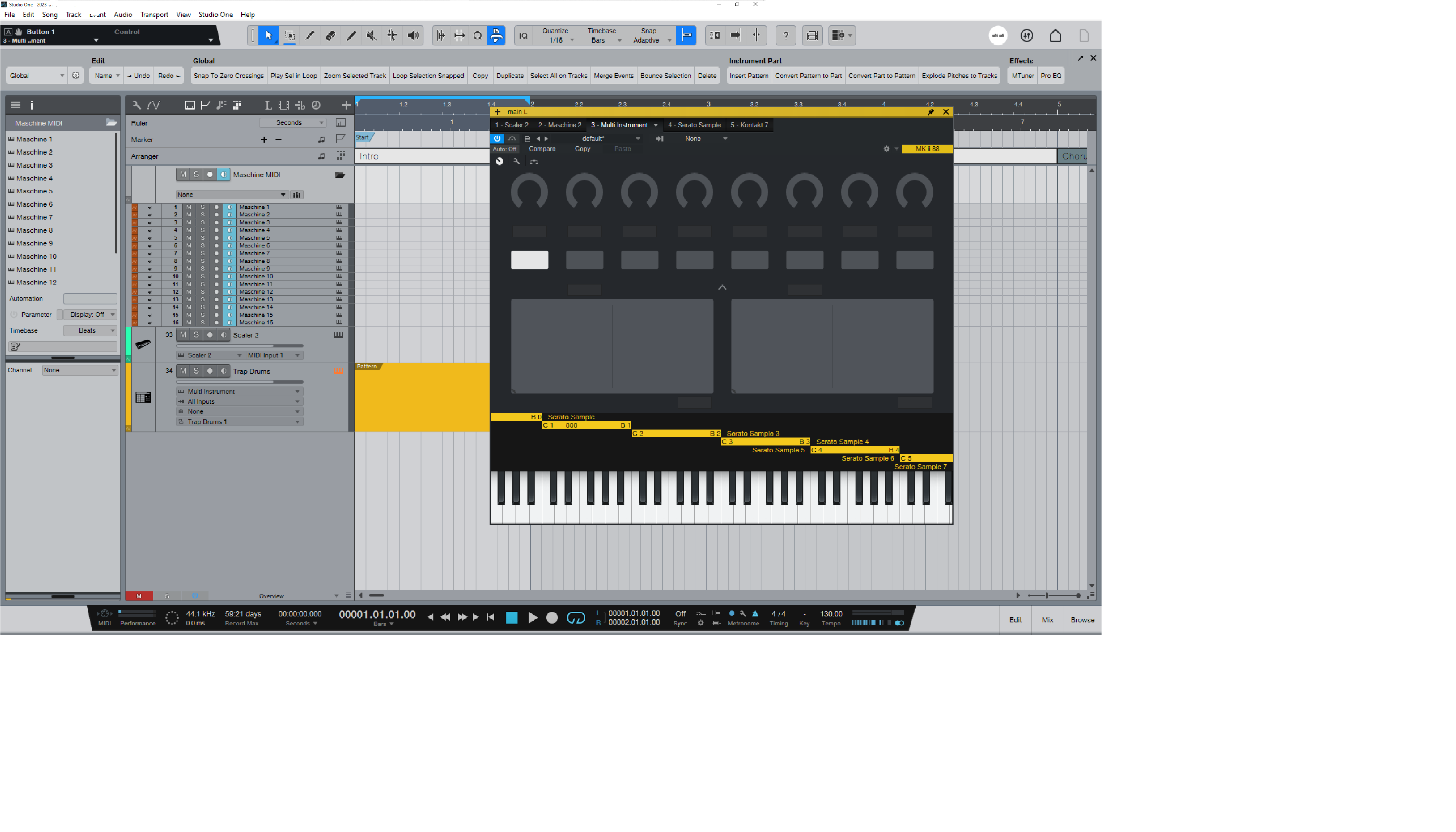Viewport: 1456px width, 832px height.
Task: Detach the macro toolbar panel
Action: 1080,58
